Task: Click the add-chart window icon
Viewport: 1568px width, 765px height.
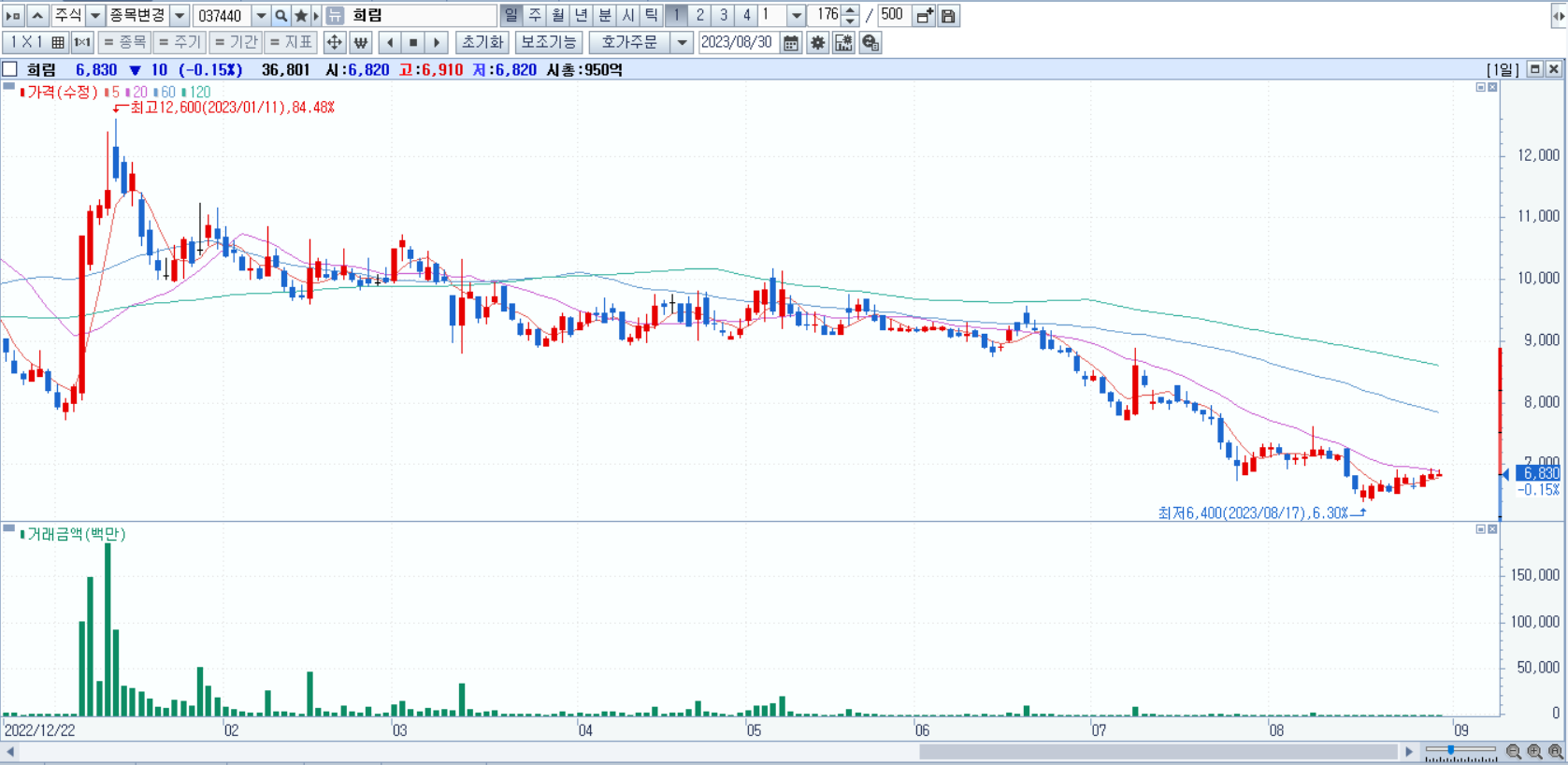Action: pos(924,16)
